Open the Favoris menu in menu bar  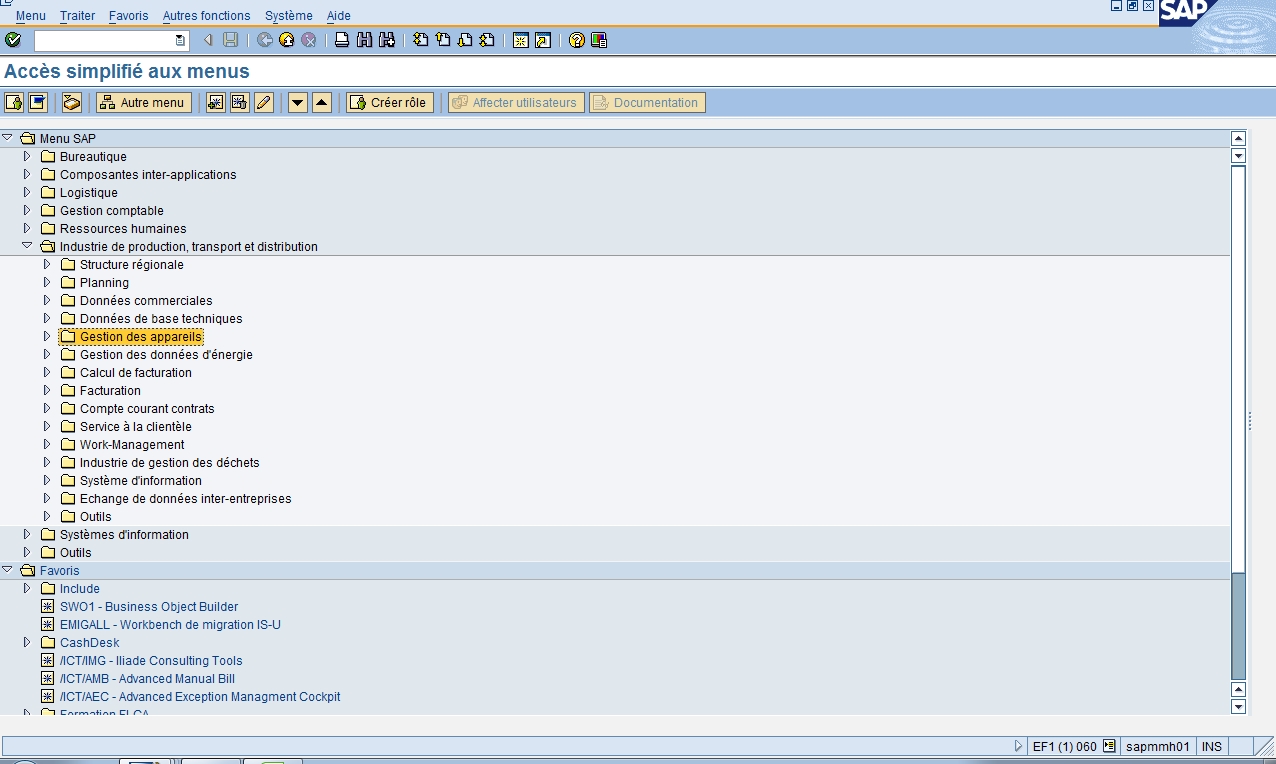point(128,16)
